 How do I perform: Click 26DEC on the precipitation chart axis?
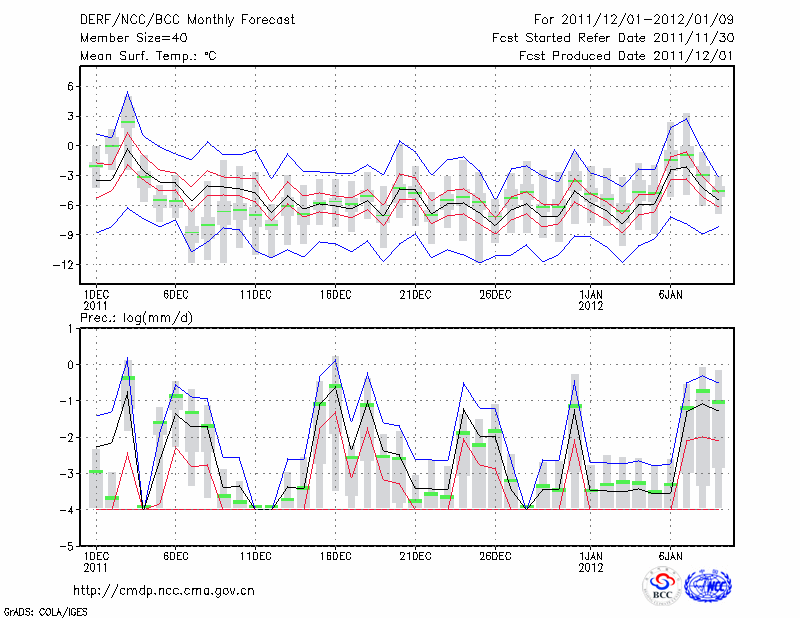pos(495,556)
